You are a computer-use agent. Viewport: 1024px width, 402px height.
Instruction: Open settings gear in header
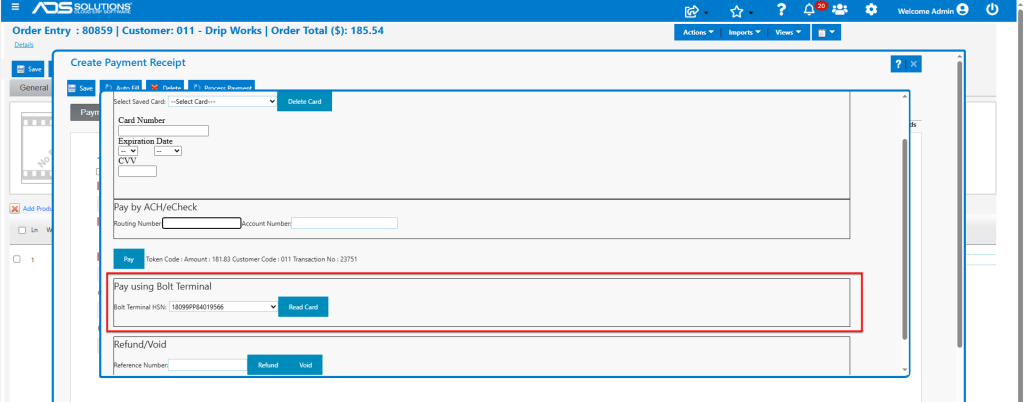871,10
